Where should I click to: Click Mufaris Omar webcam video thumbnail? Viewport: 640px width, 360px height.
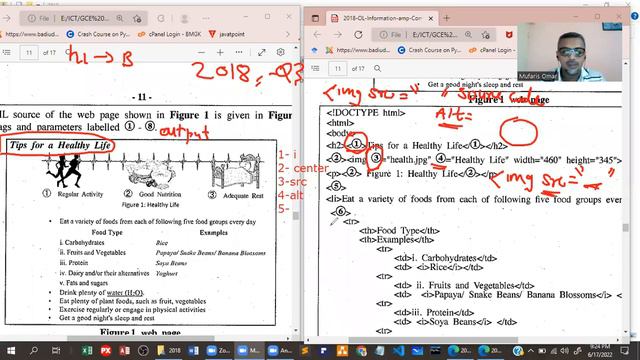pos(569,52)
